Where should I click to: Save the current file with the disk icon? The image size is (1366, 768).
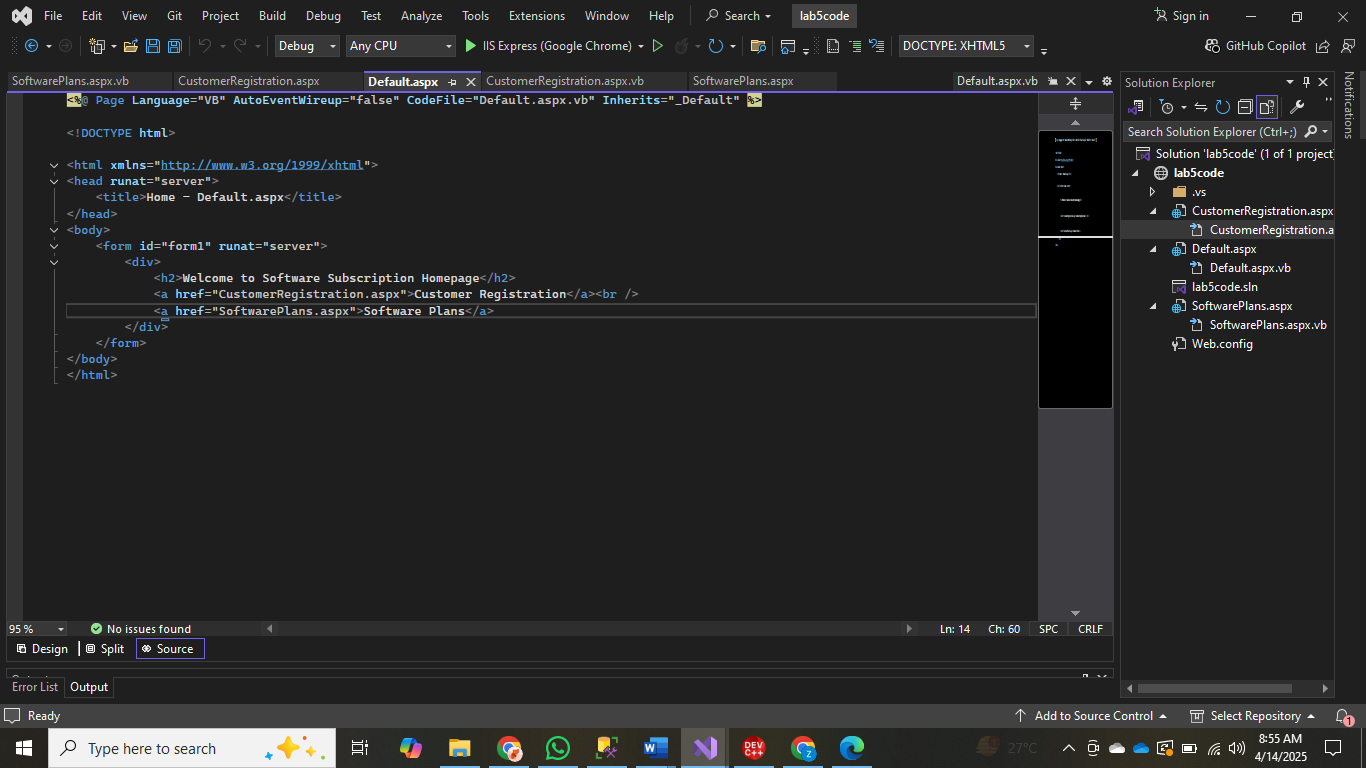tap(153, 46)
